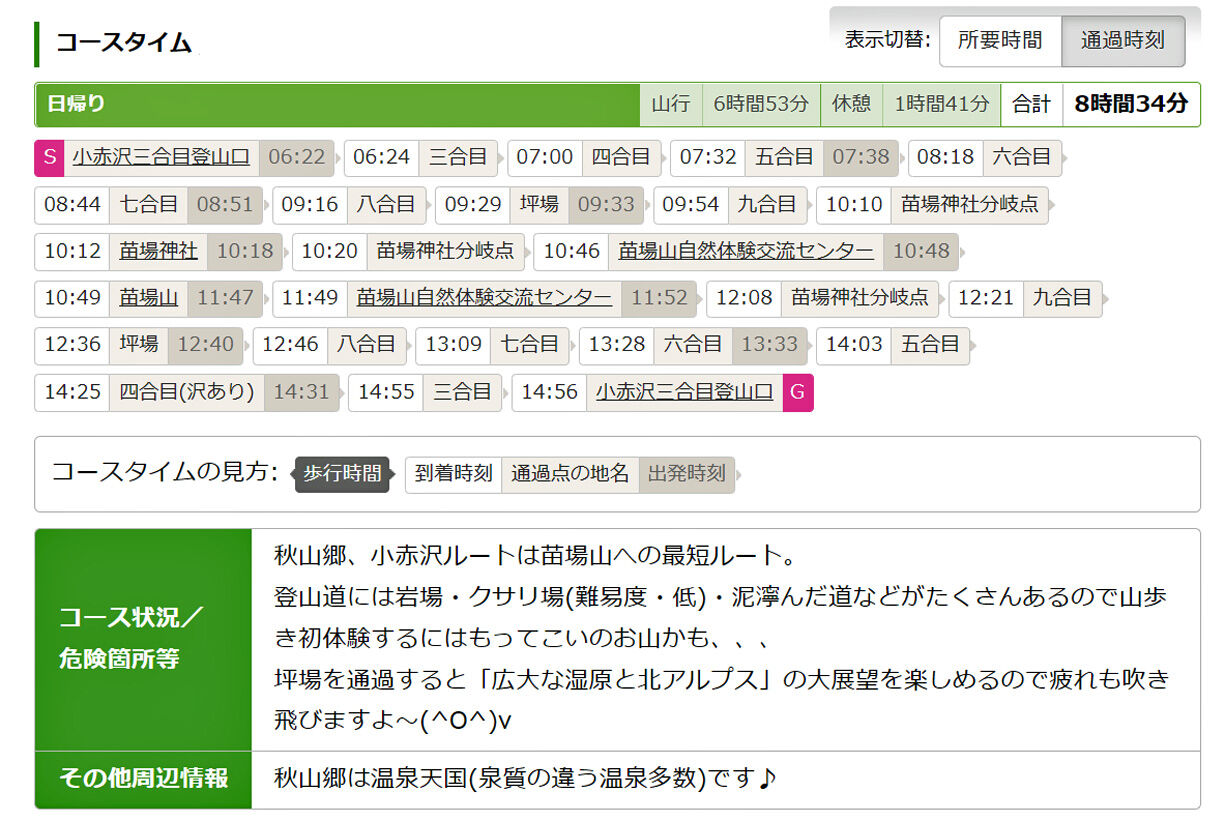Select 八合目 waypoint arriving 12:46

[x=366, y=345]
